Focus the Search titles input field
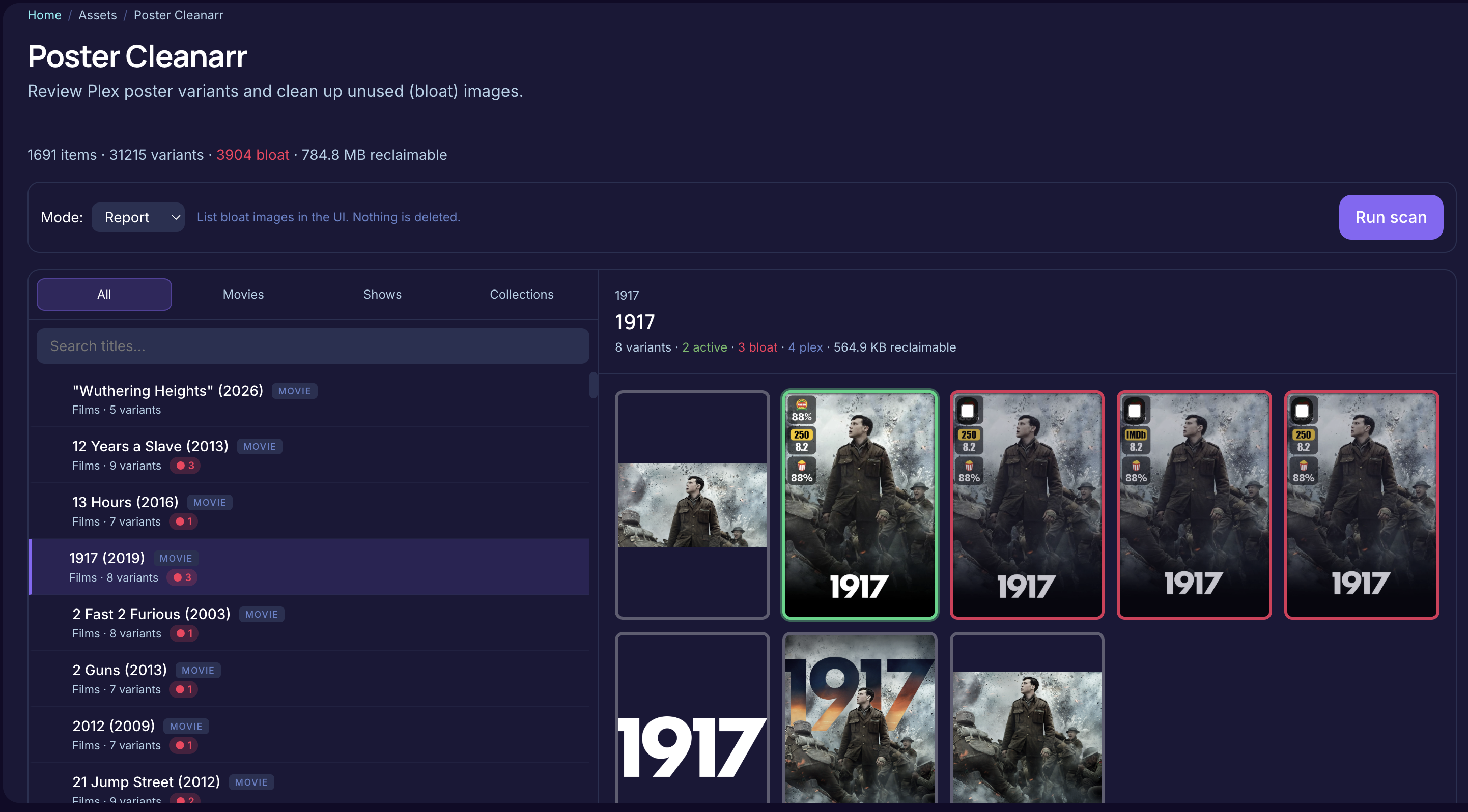This screenshot has height=812, width=1468. pyautogui.click(x=313, y=345)
